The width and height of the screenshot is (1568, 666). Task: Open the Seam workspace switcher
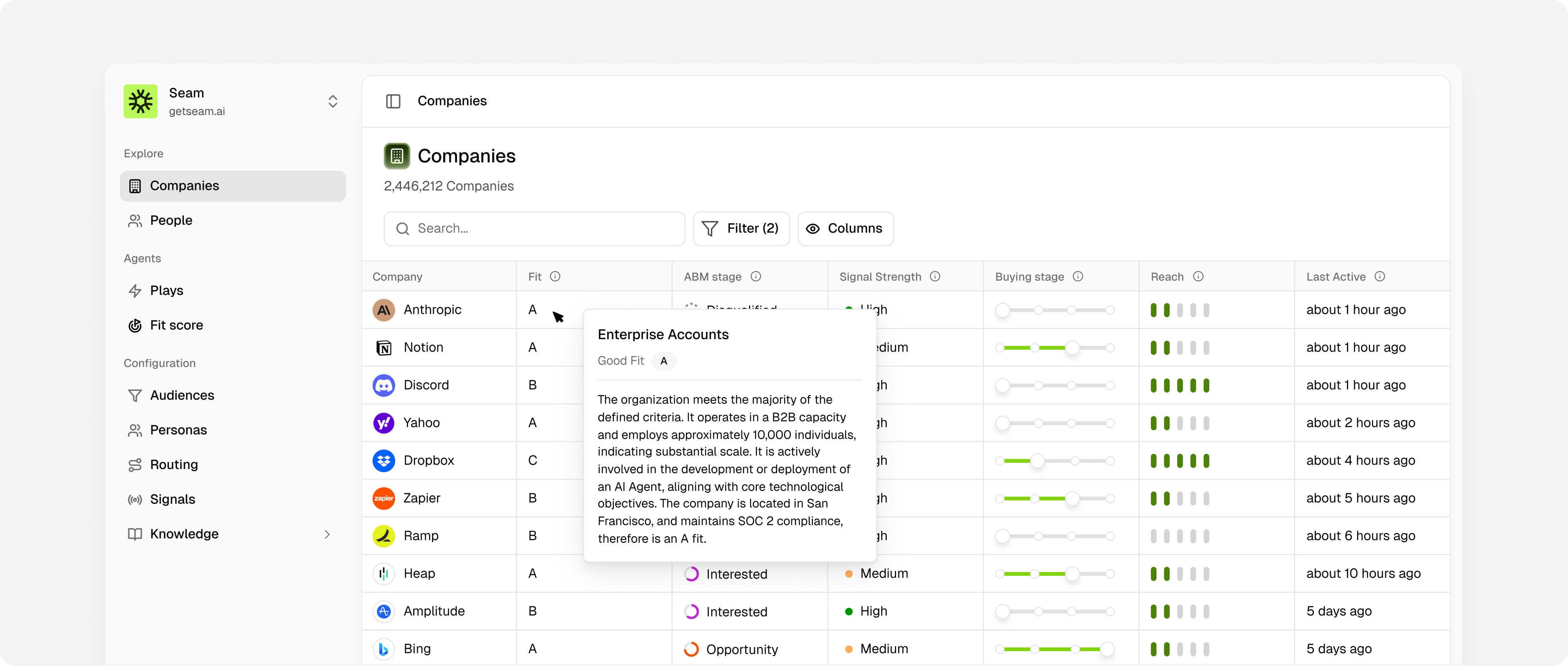click(x=333, y=101)
